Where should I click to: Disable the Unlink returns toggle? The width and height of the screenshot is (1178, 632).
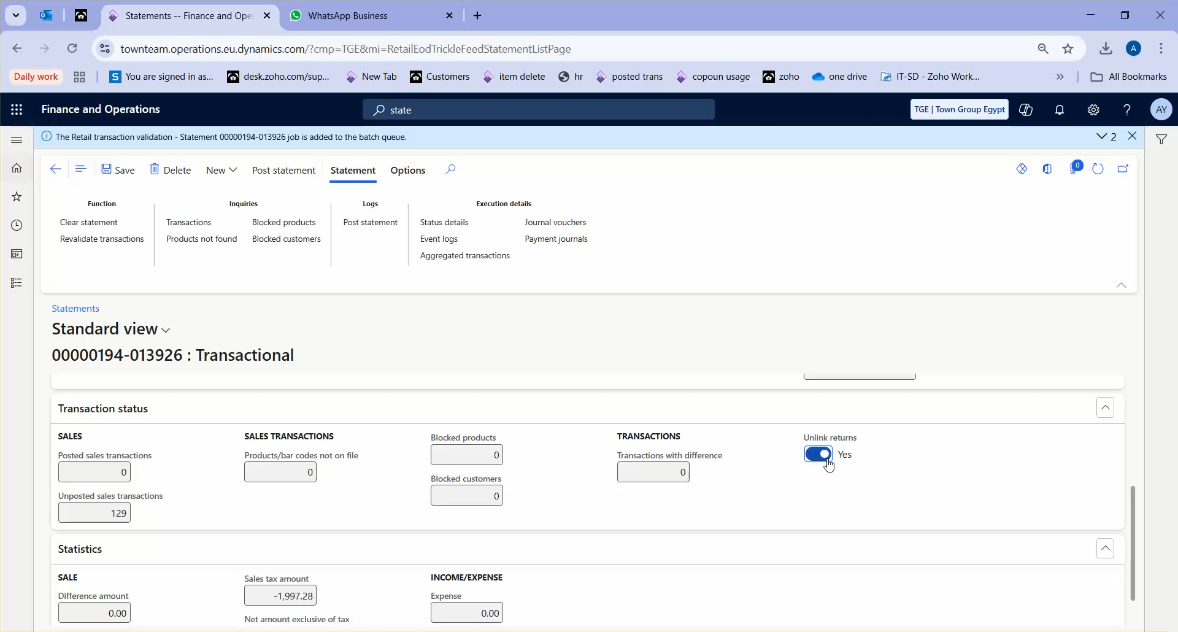pyautogui.click(x=817, y=454)
